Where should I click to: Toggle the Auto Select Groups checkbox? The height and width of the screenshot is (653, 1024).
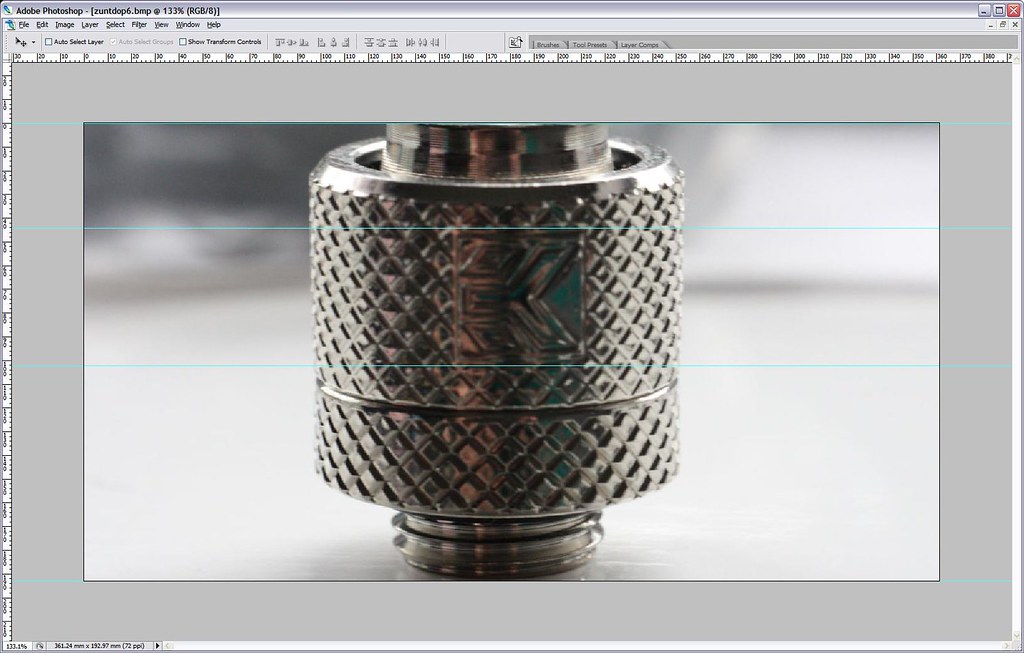[113, 42]
